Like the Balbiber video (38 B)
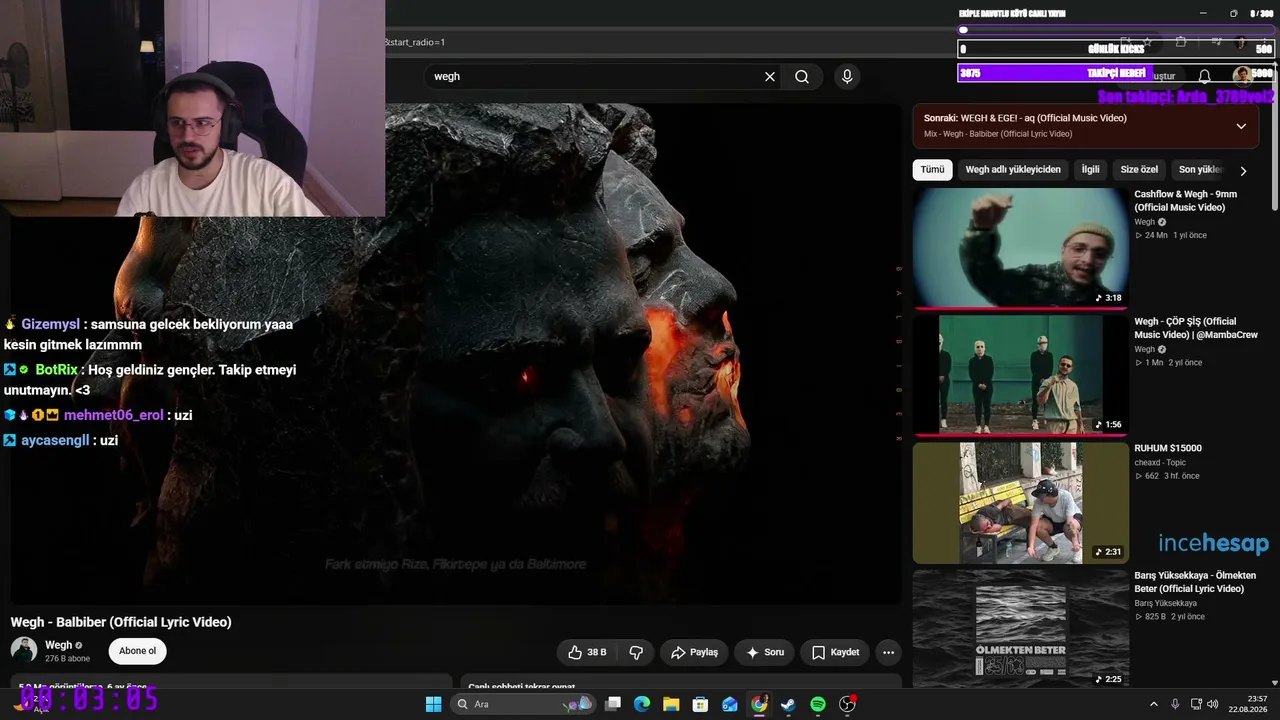 click(x=588, y=652)
